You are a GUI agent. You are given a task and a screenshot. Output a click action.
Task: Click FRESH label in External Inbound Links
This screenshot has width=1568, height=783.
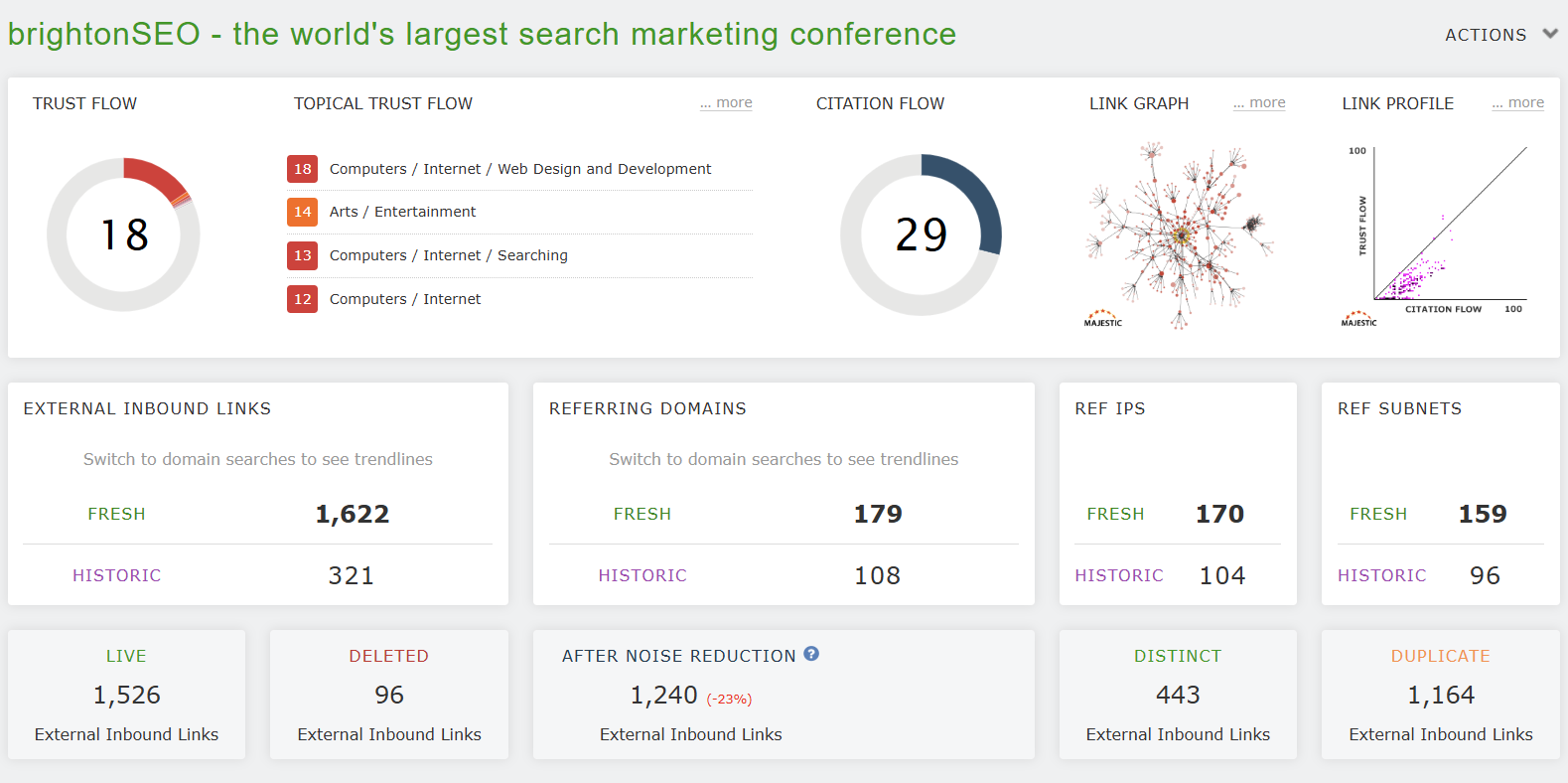tap(116, 514)
